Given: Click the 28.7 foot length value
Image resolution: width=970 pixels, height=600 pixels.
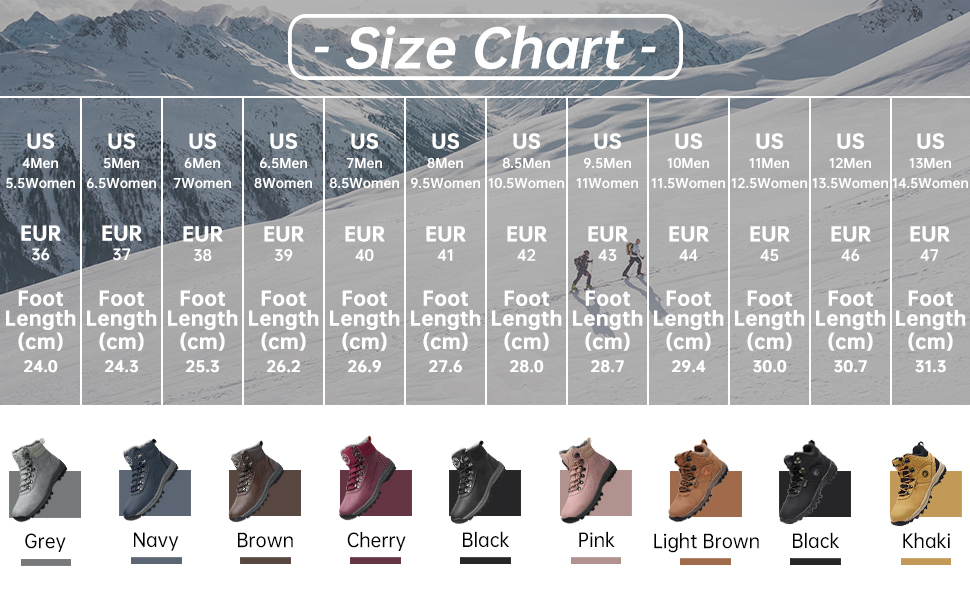Looking at the screenshot, I should [607, 366].
